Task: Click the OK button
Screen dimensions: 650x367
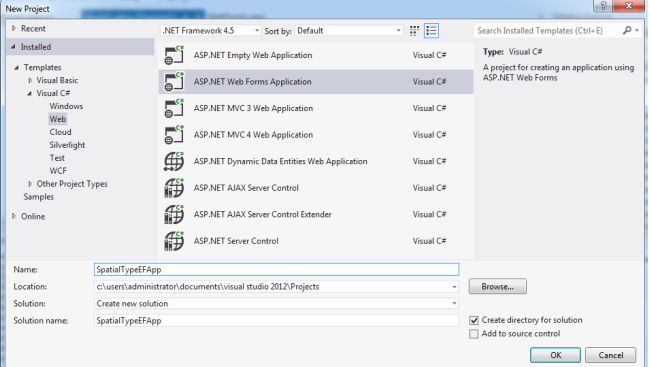Action: click(x=555, y=355)
